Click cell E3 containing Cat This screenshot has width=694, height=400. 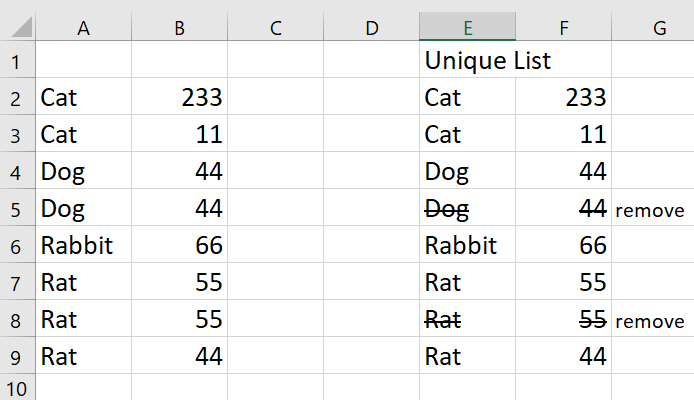[468, 134]
